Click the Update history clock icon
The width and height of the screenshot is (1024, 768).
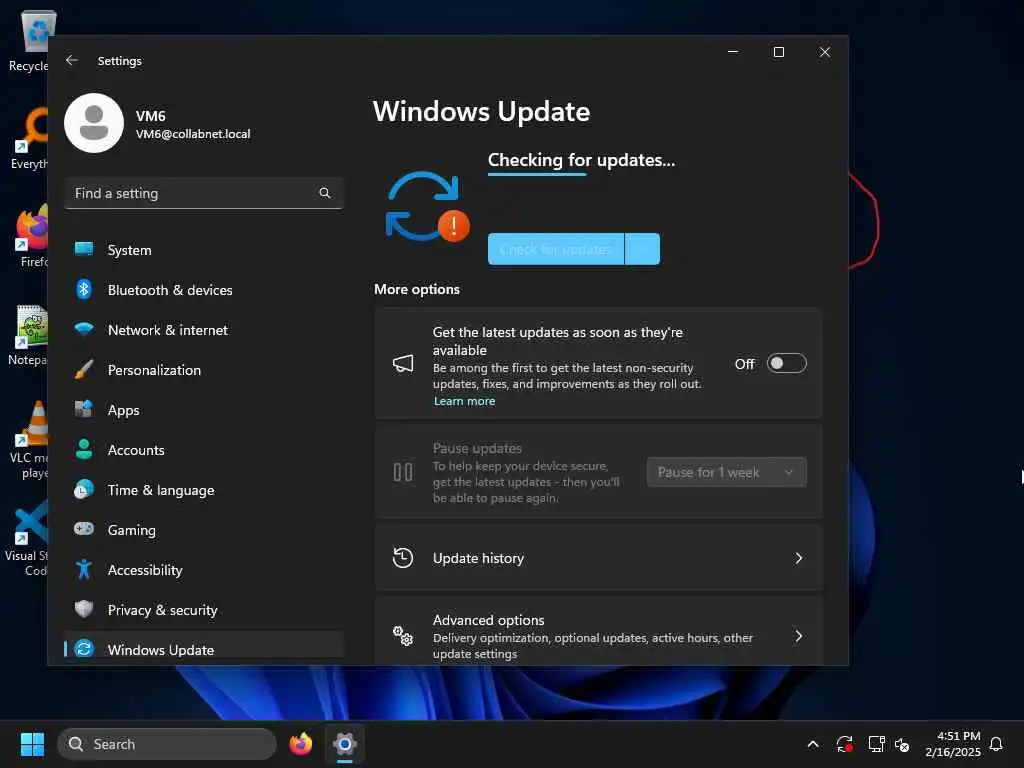coord(403,558)
